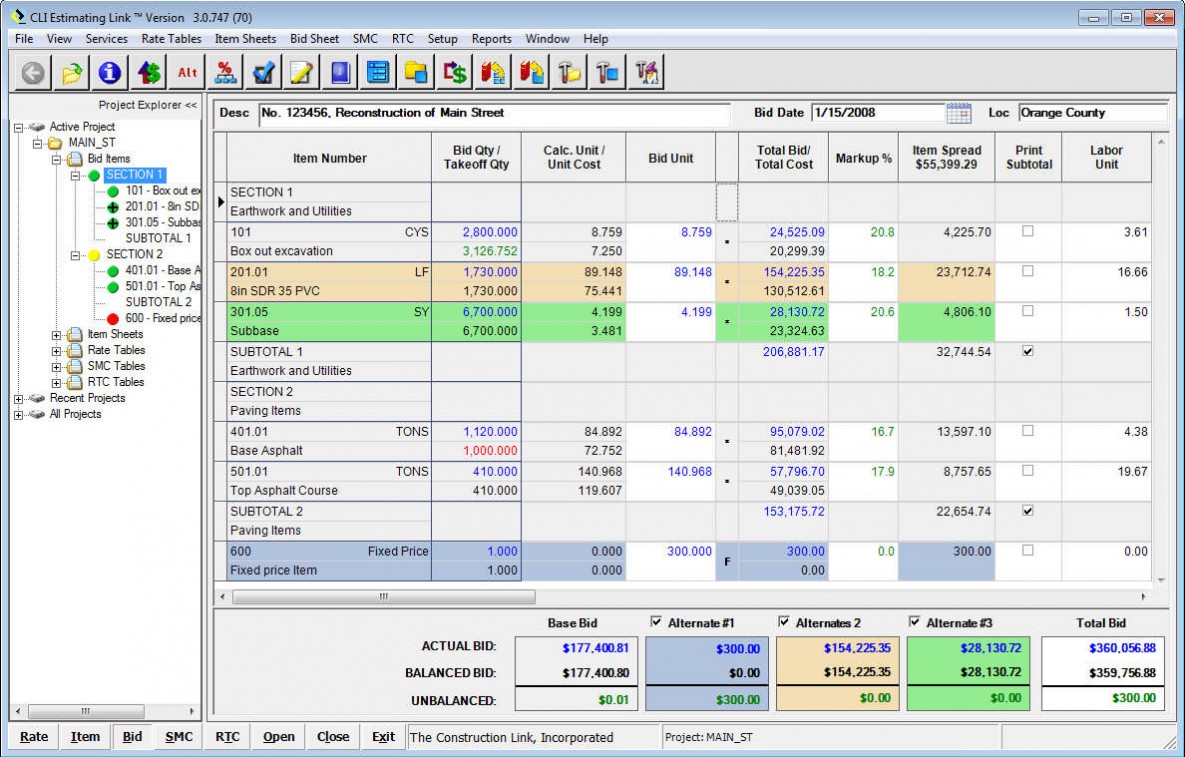This screenshot has width=1185, height=757.
Task: Uncheck the Alternate #1 checkbox
Action: (x=656, y=622)
